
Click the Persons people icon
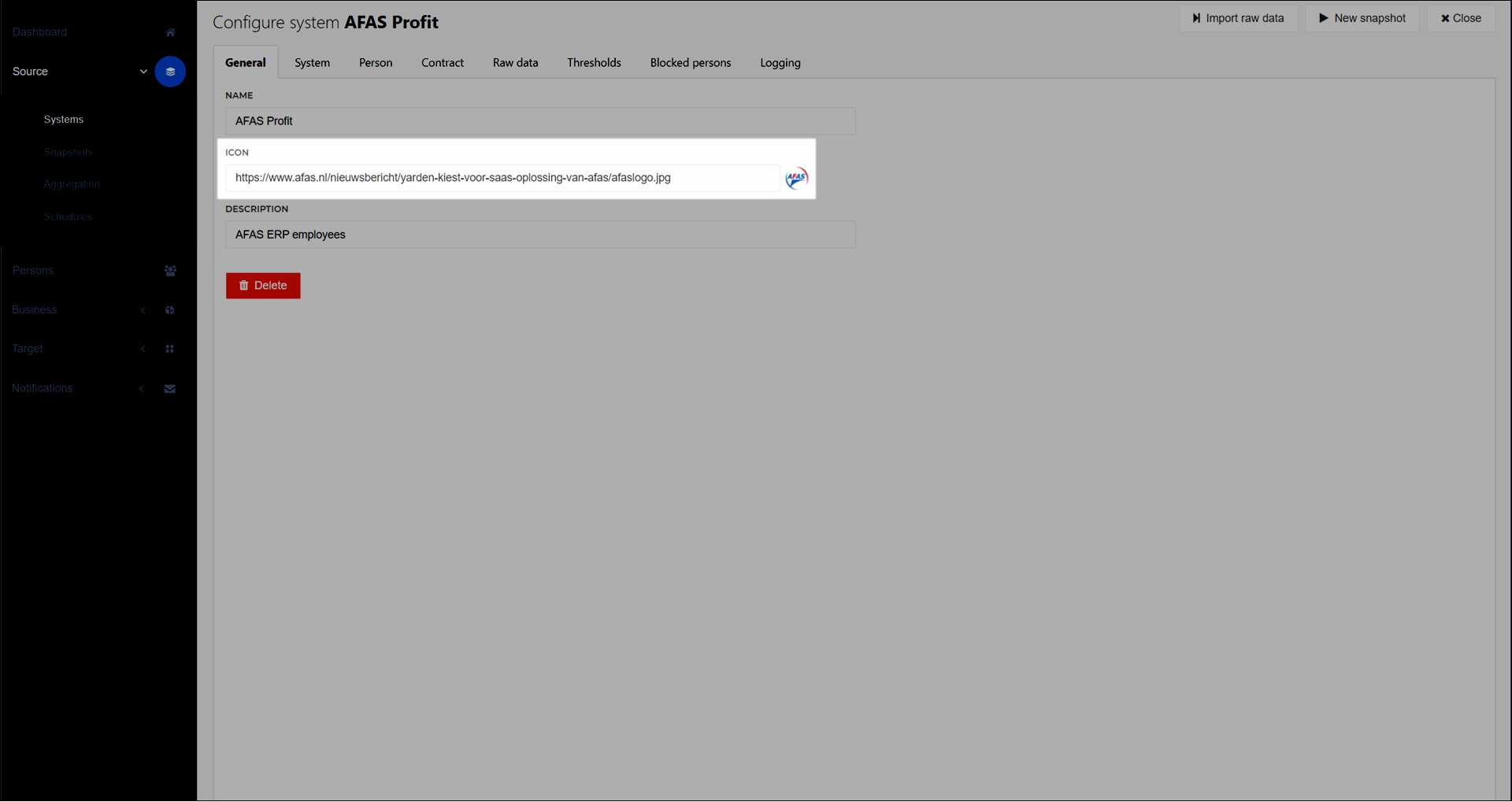pos(170,271)
